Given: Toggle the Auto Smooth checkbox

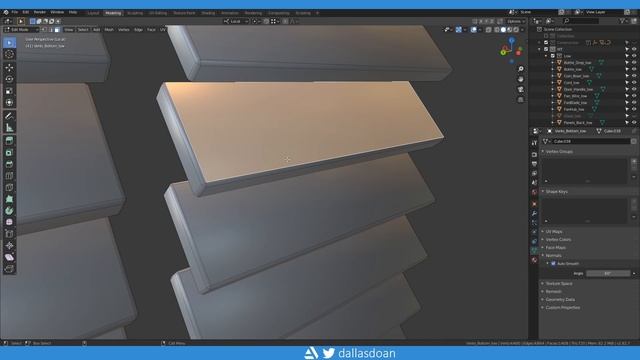Looking at the screenshot, I should click(x=553, y=264).
